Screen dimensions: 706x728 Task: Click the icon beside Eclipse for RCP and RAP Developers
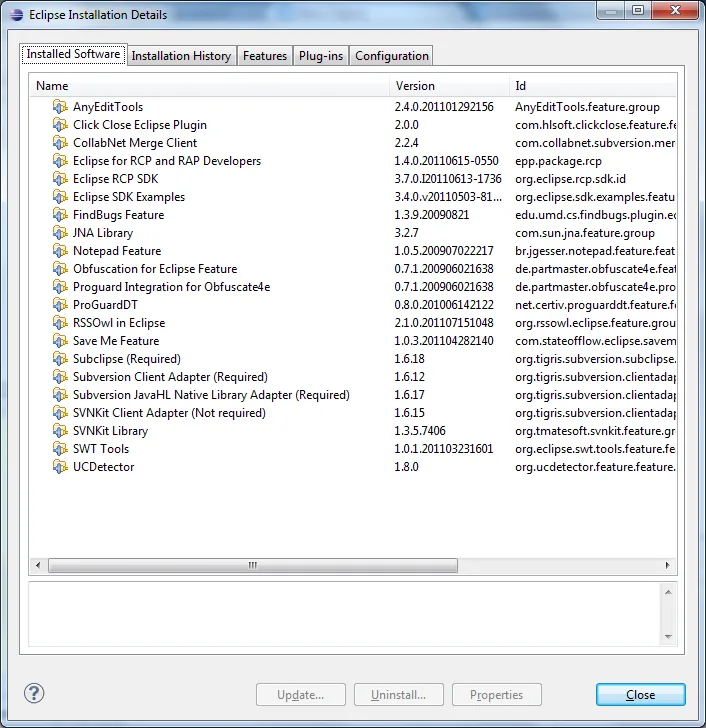coord(59,161)
